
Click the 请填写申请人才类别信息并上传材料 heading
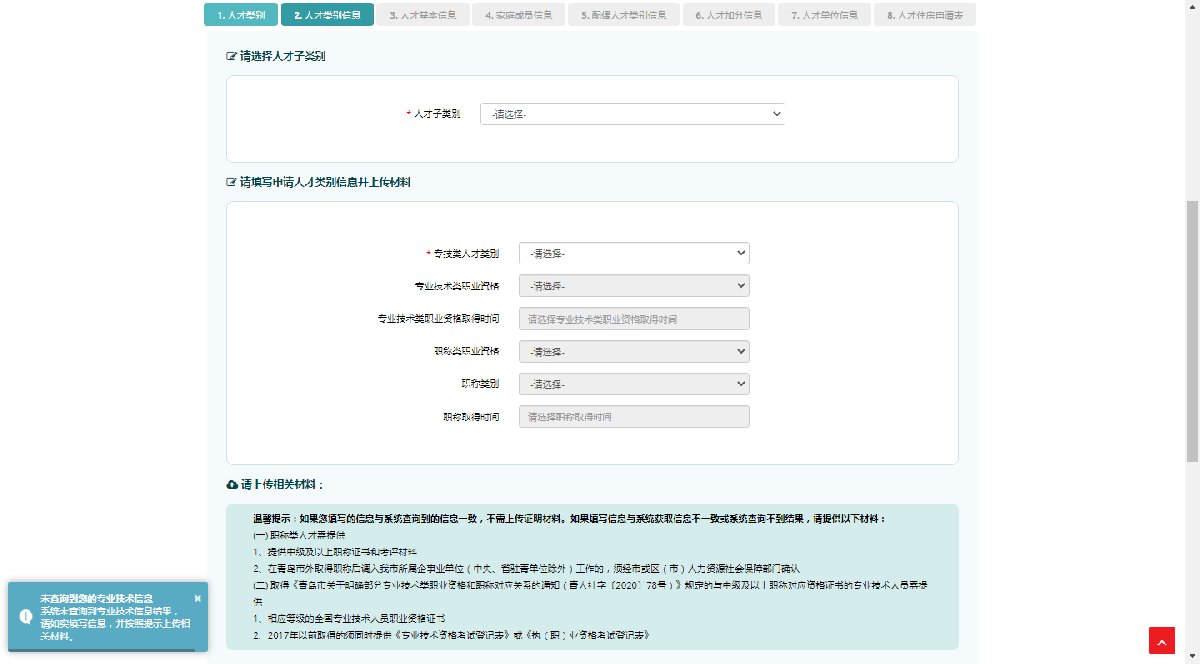[x=325, y=183]
